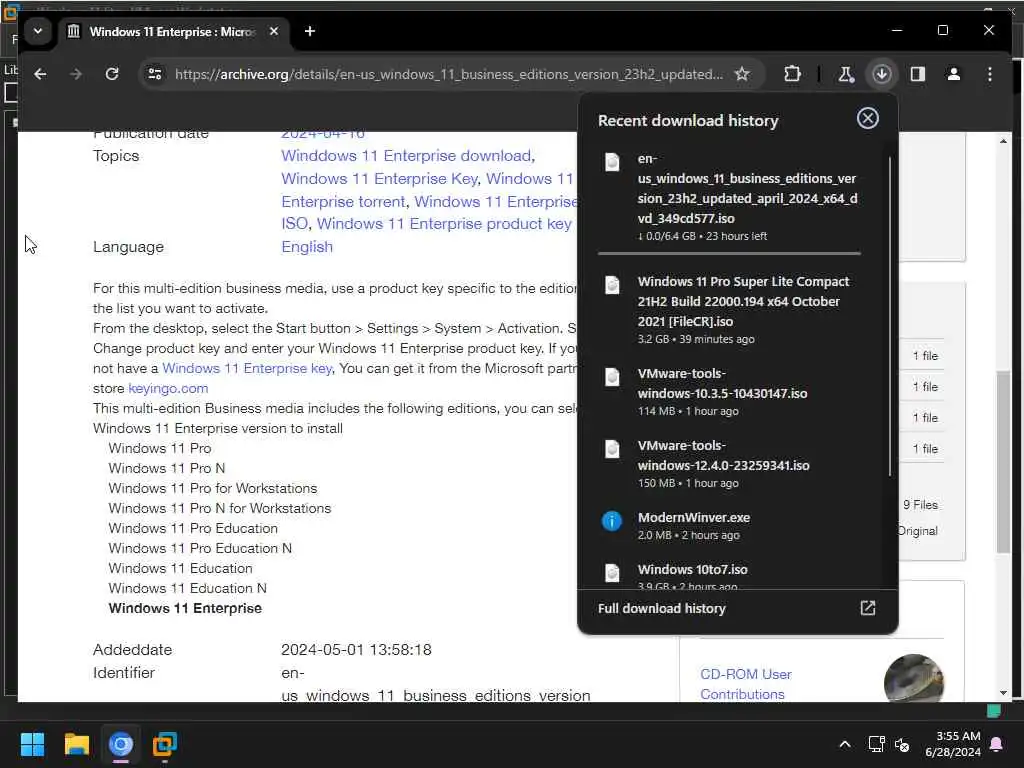Select the Windows 11 Enterprise tab
Image resolution: width=1024 pixels, height=768 pixels.
coord(173,31)
